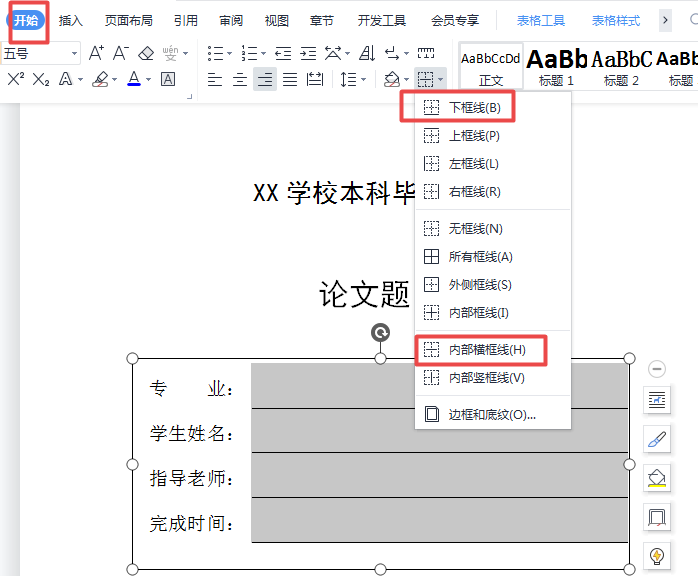This screenshot has width=698, height=576.
Task: Click the character border icon
Action: point(168,79)
